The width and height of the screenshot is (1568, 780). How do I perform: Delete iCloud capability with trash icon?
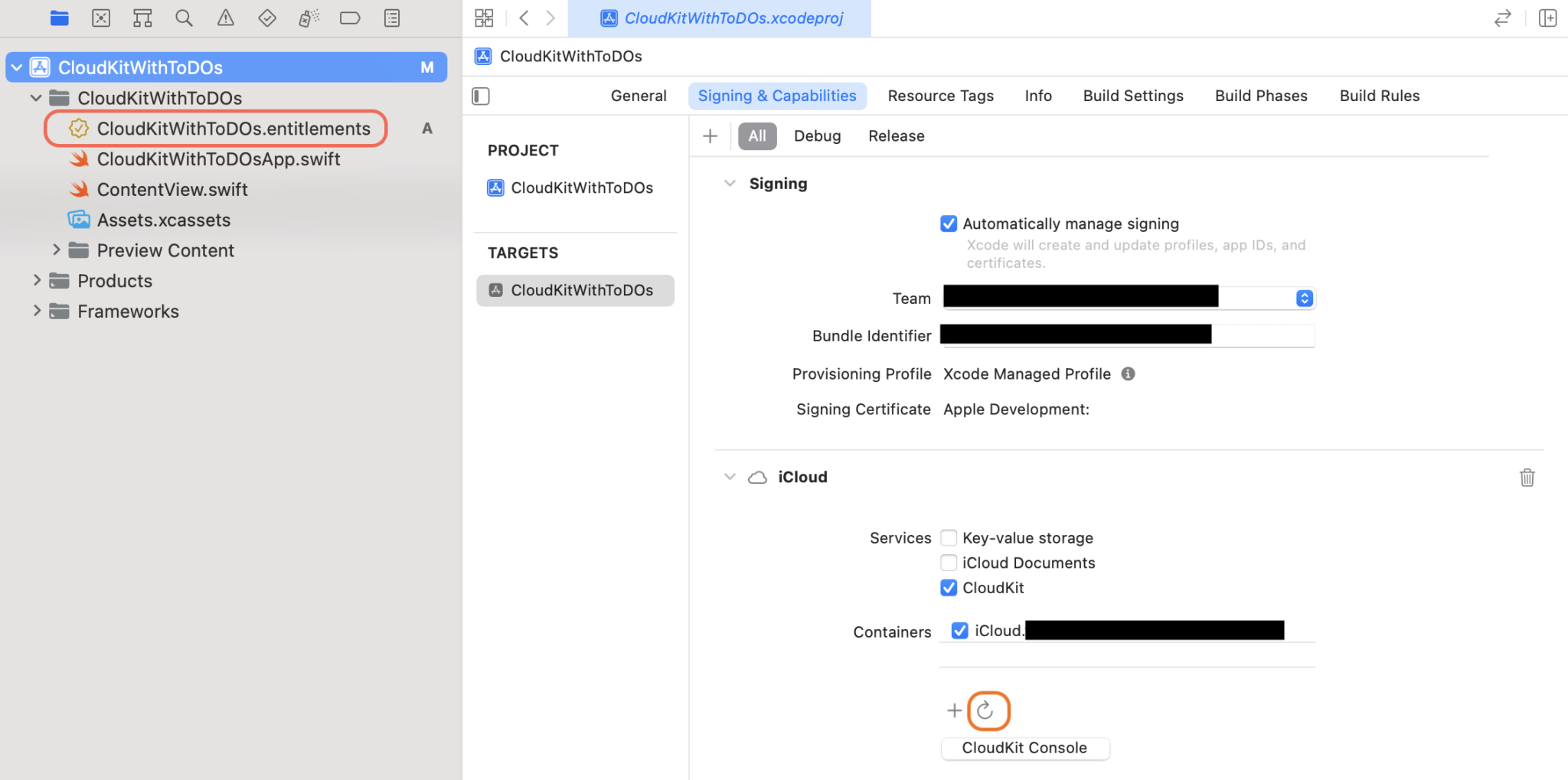coord(1527,478)
